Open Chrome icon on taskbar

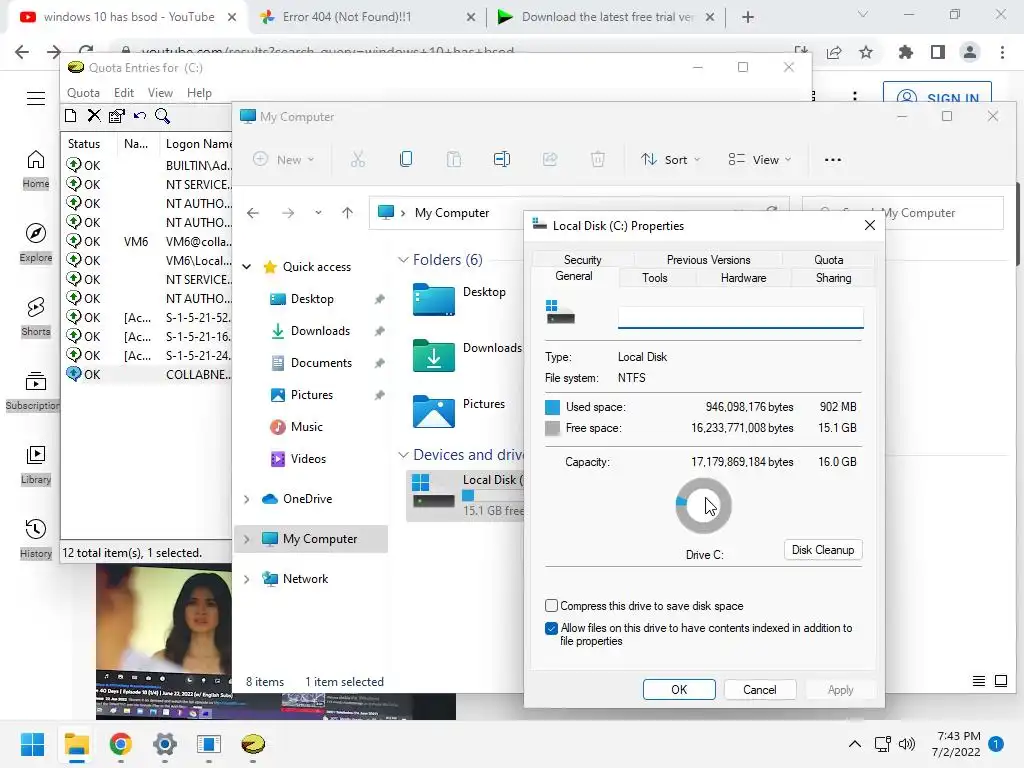coord(121,744)
